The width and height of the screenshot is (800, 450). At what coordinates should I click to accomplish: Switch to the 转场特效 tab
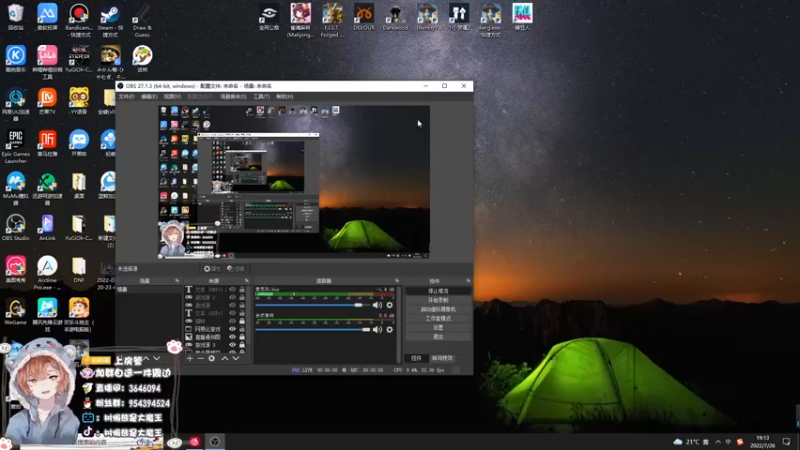click(x=442, y=358)
